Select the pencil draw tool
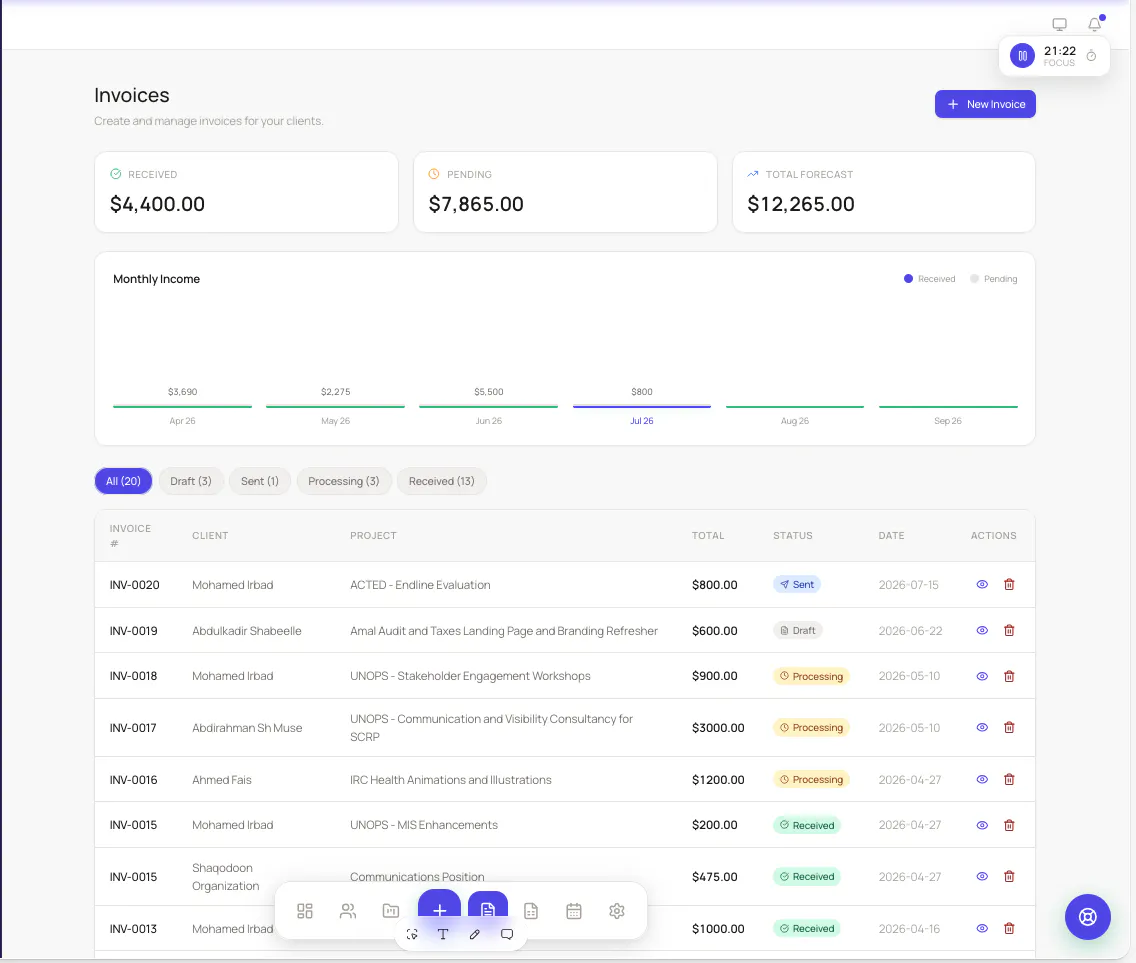Viewport: 1136px width, 963px height. click(x=475, y=934)
